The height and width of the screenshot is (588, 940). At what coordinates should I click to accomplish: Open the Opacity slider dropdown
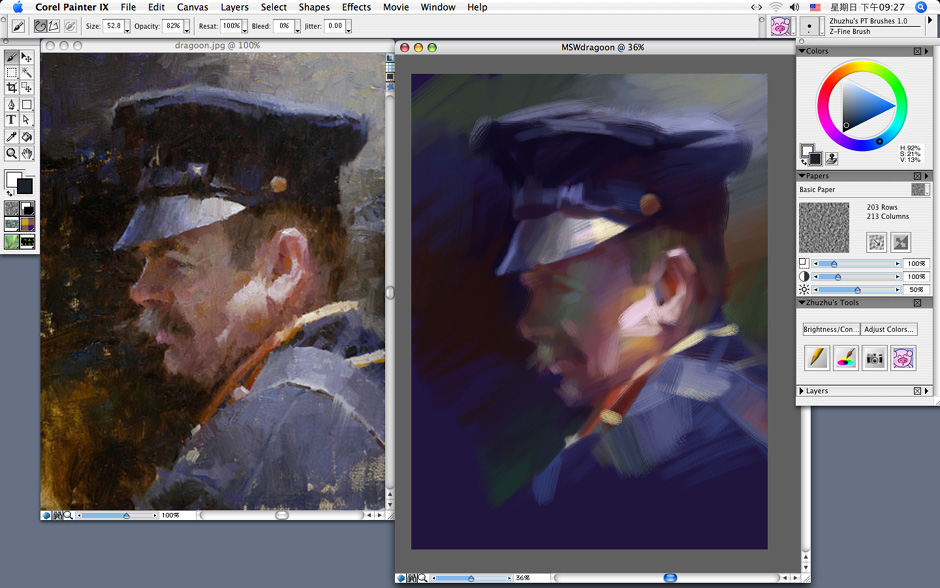186,26
